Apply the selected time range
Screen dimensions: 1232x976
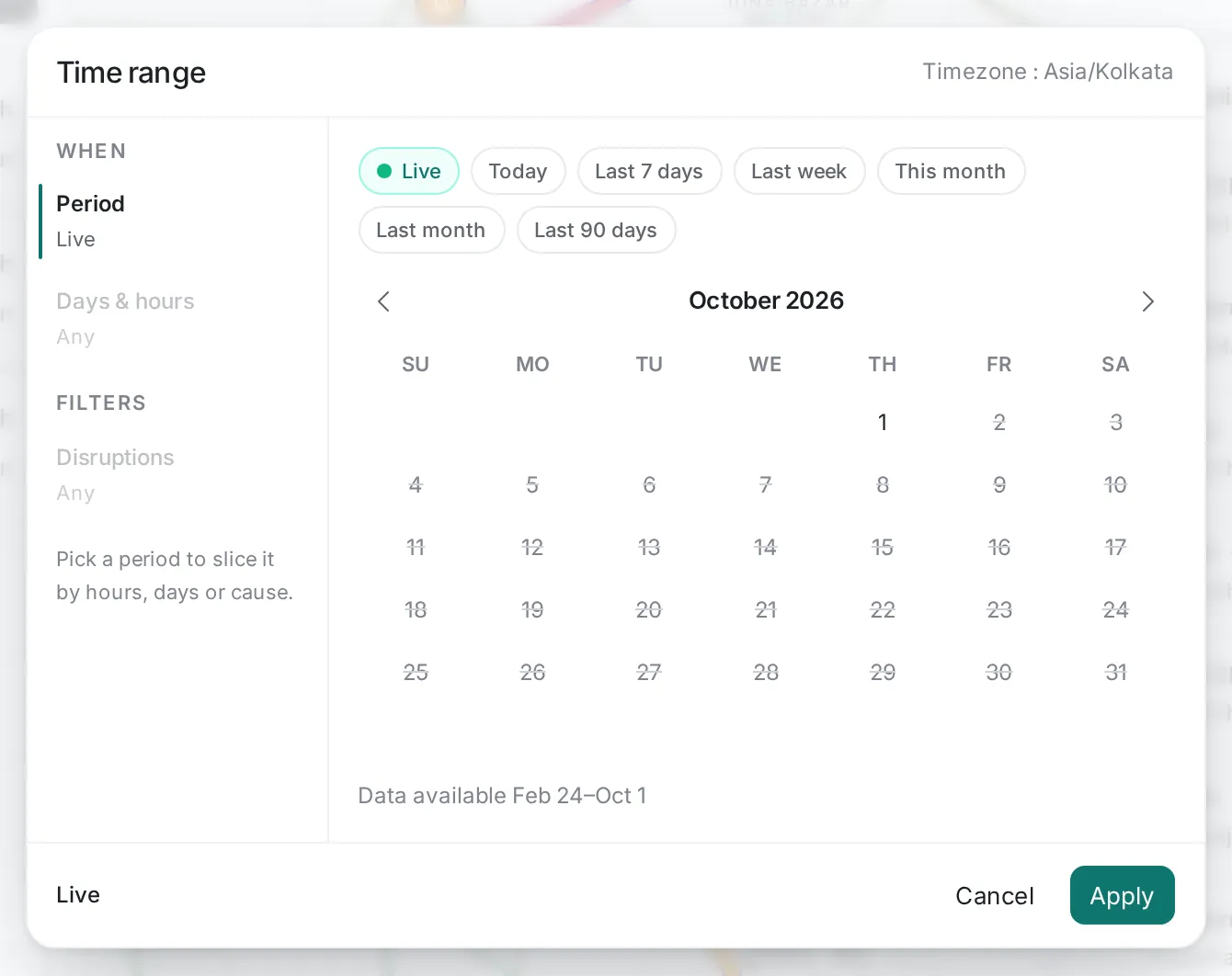1122,895
